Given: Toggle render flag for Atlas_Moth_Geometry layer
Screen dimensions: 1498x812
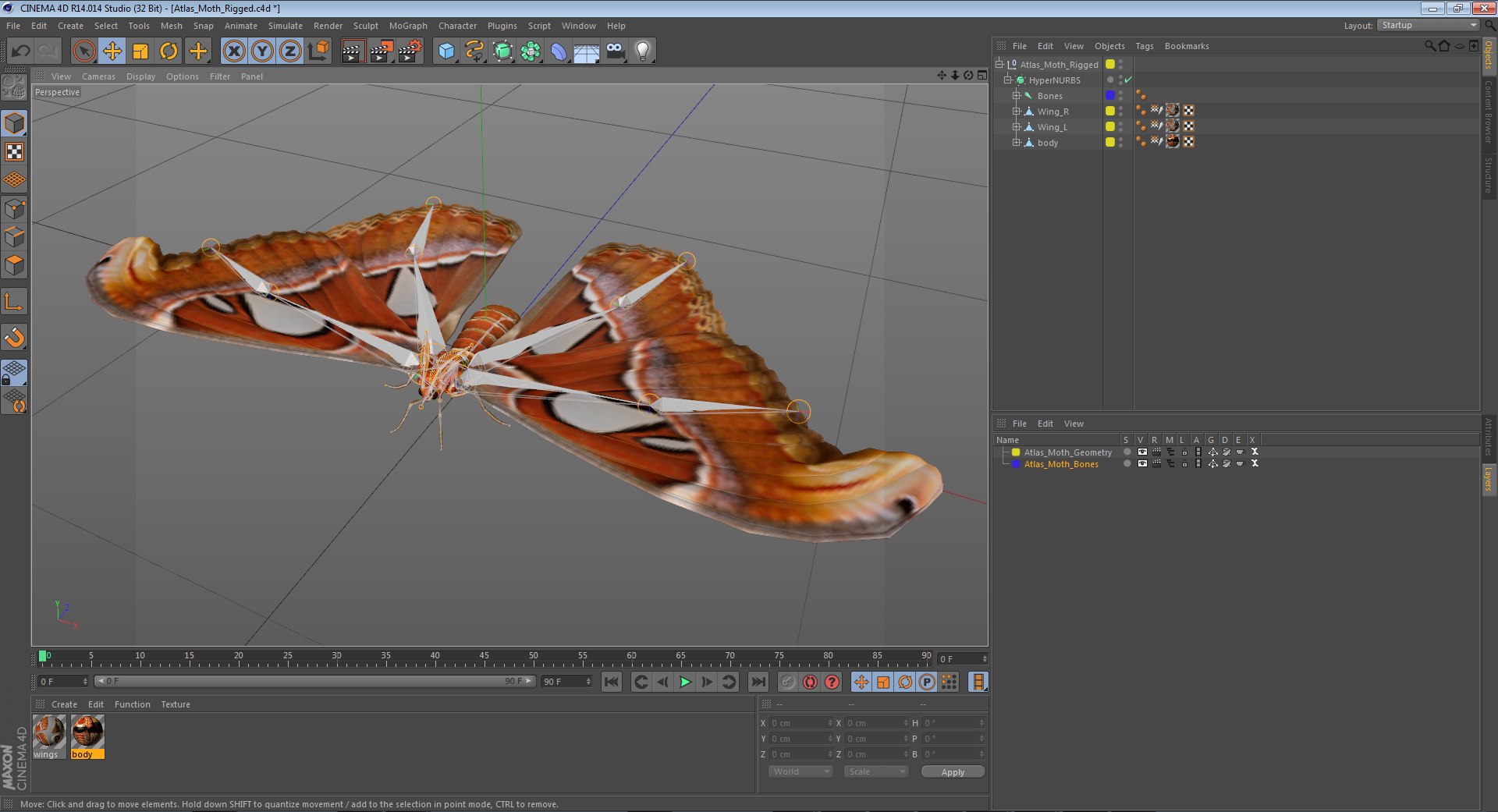Looking at the screenshot, I should (x=1156, y=452).
